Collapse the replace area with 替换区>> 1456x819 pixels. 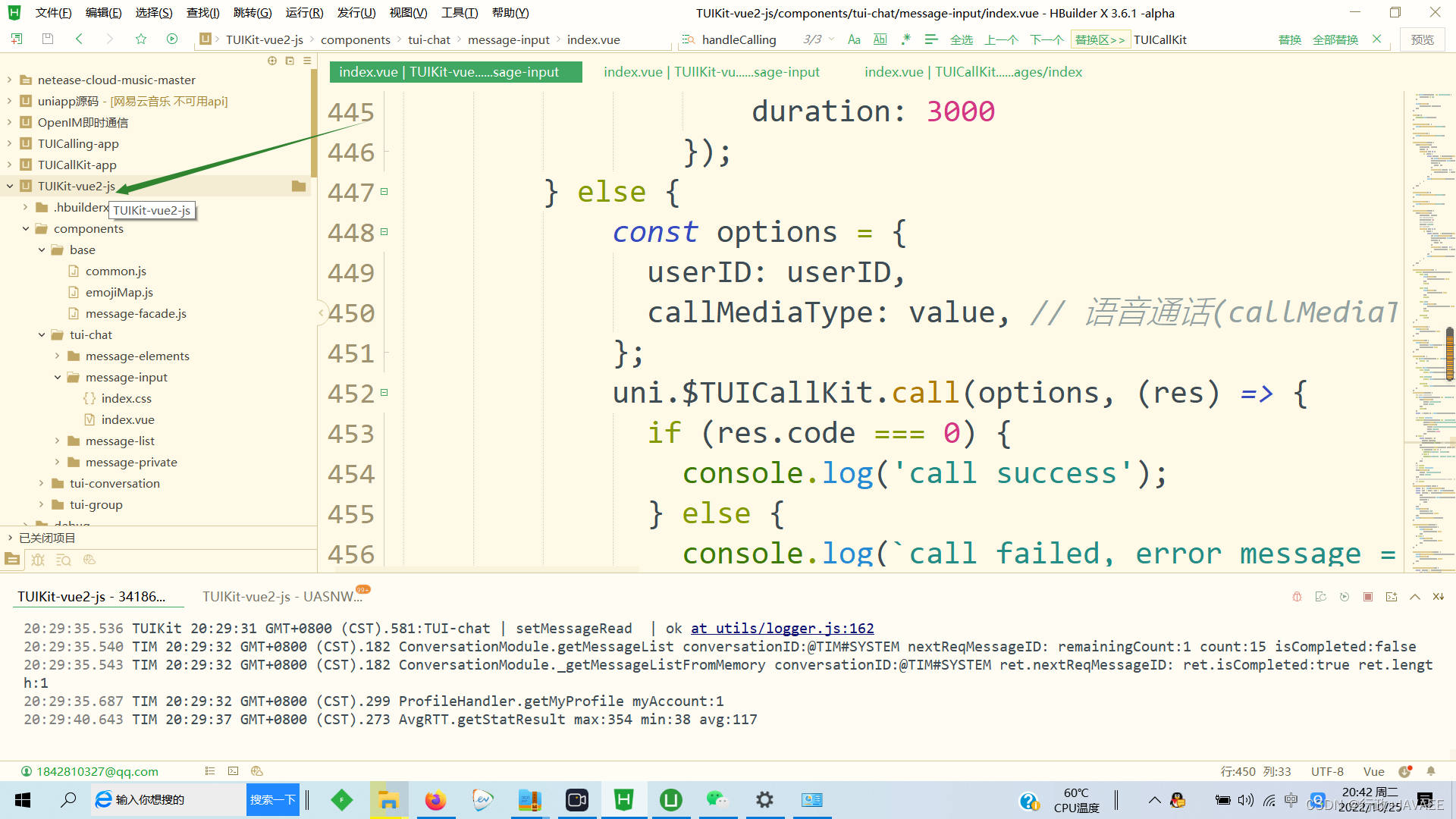pos(1100,39)
